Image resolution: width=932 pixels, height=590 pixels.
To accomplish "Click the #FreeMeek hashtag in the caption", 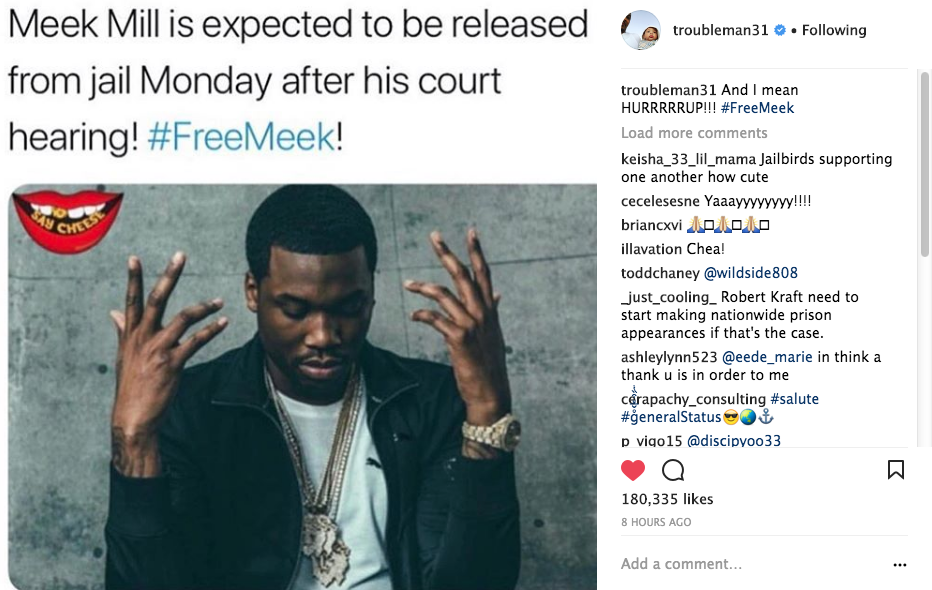I will click(757, 108).
